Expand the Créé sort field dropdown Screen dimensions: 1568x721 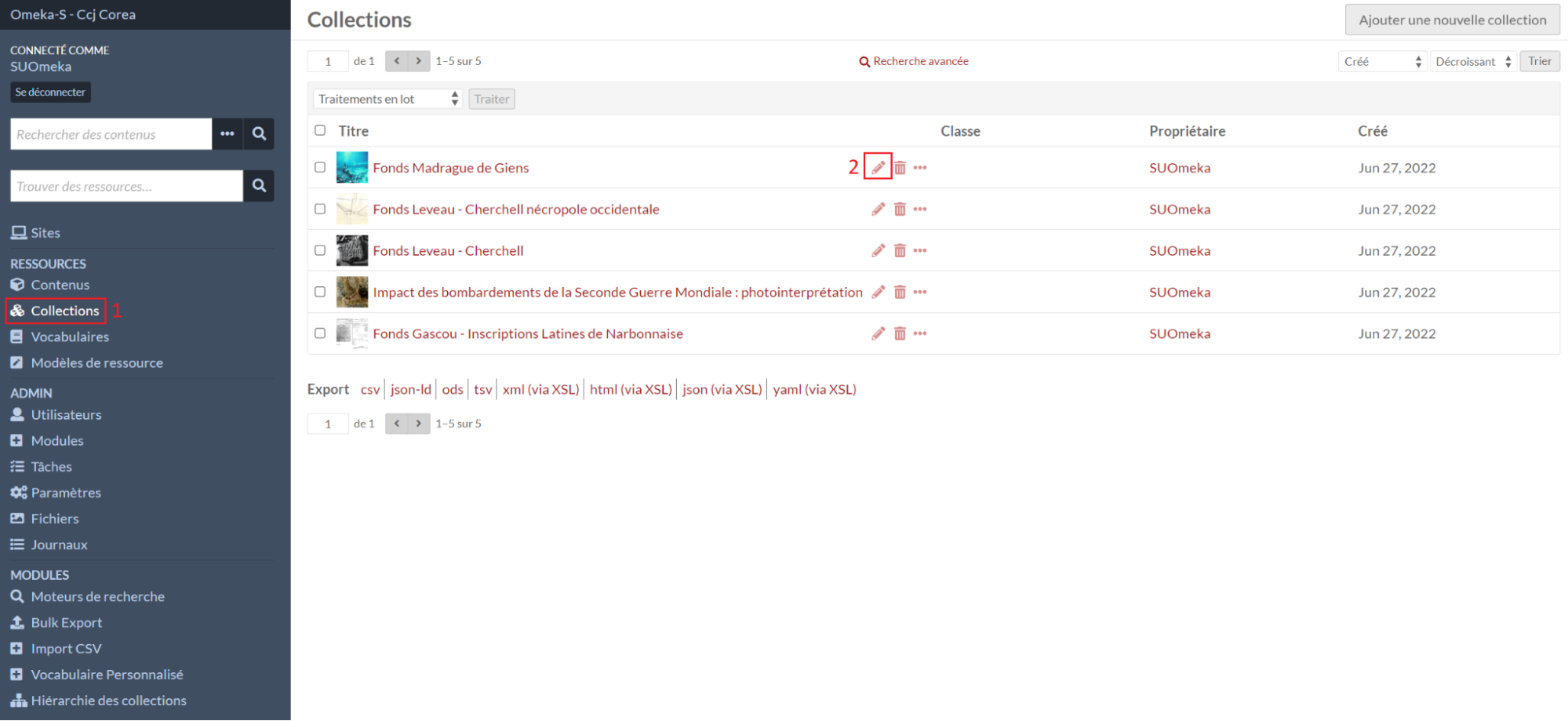(1381, 61)
